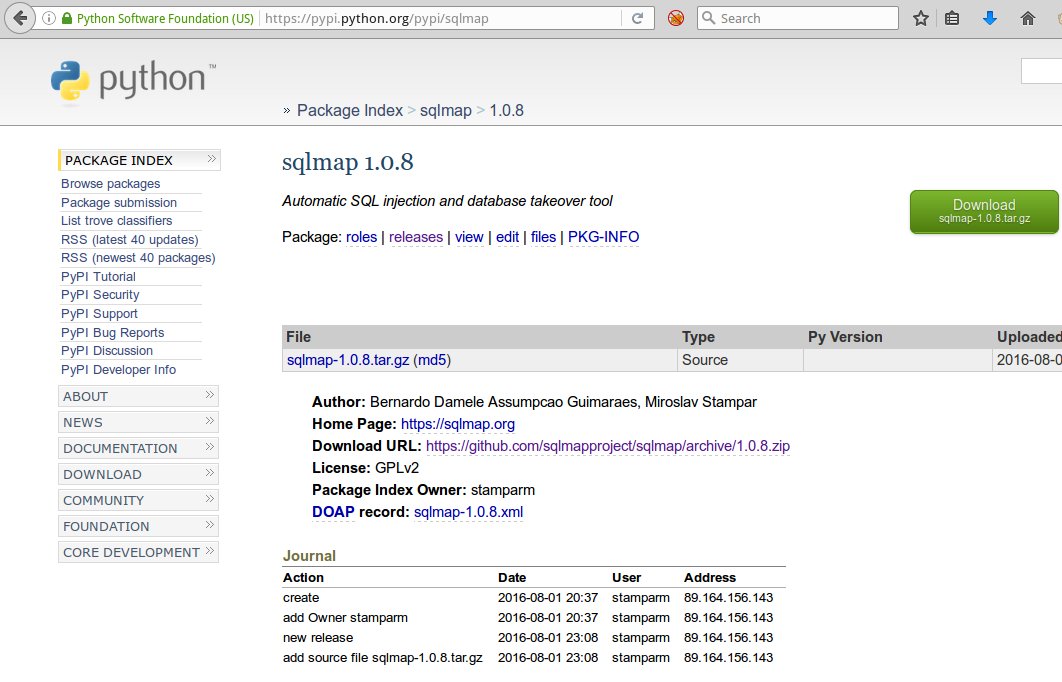1062x682 pixels.
Task: Reload the page with the refresh icon
Action: (637, 18)
